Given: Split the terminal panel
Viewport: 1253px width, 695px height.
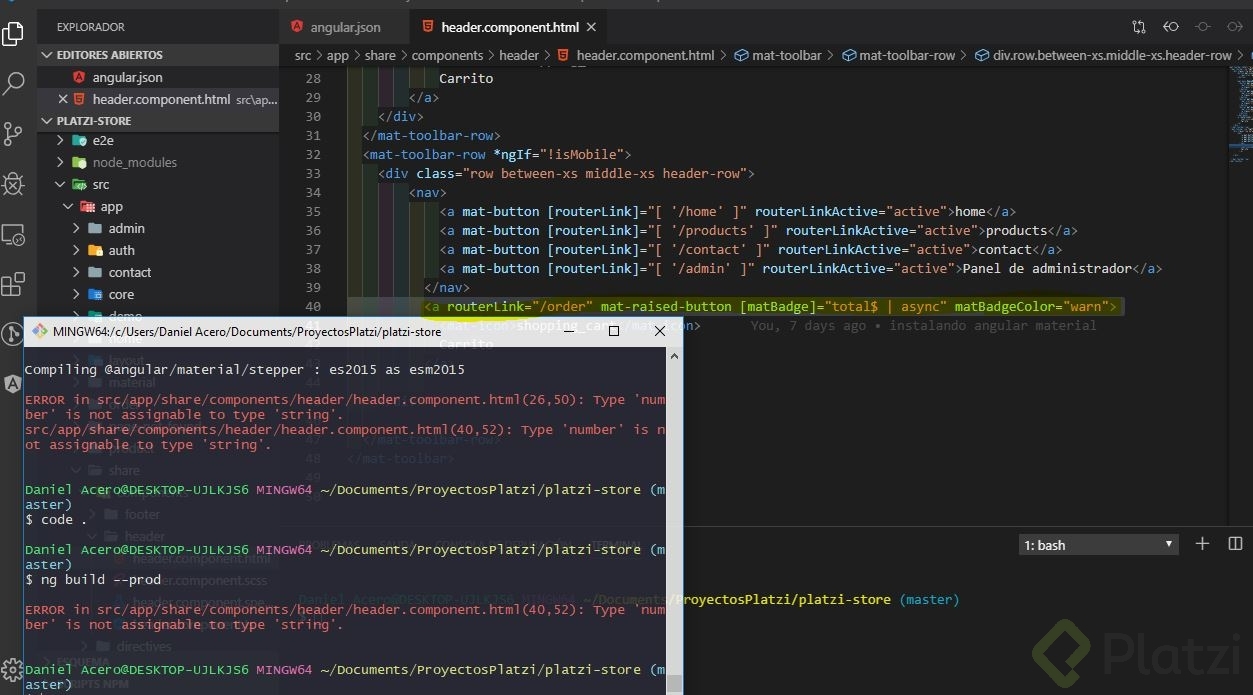Looking at the screenshot, I should pos(1235,544).
